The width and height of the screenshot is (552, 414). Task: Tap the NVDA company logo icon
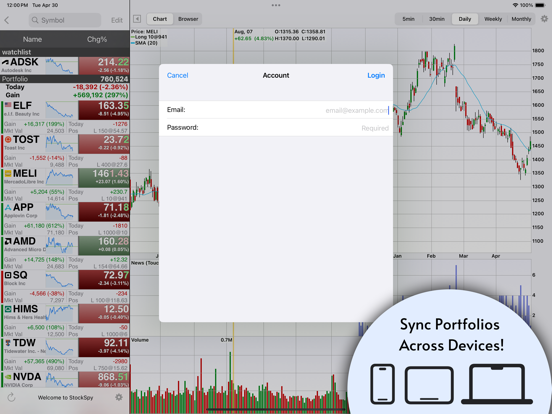8,377
